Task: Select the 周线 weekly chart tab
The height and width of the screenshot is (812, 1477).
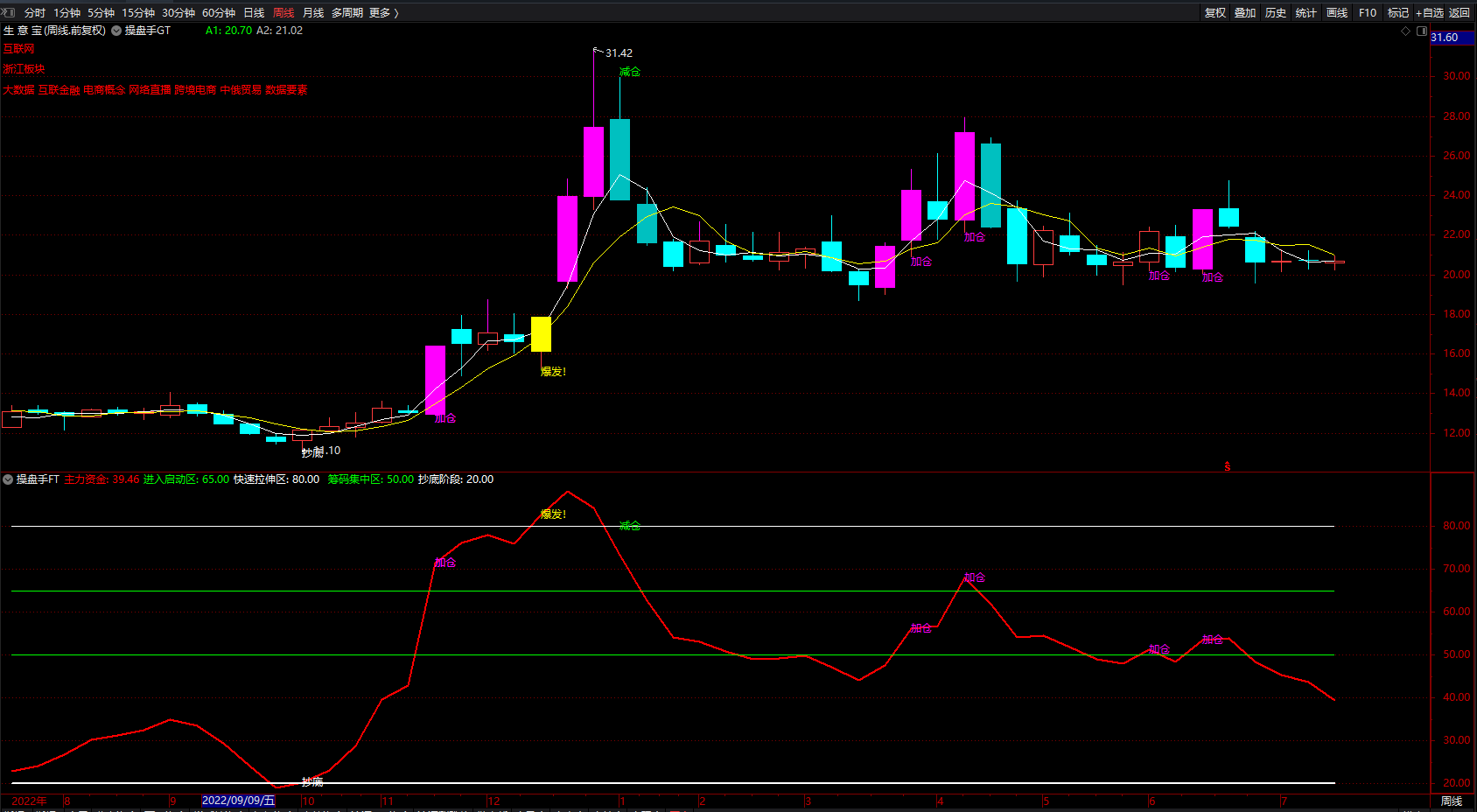Action: tap(283, 13)
